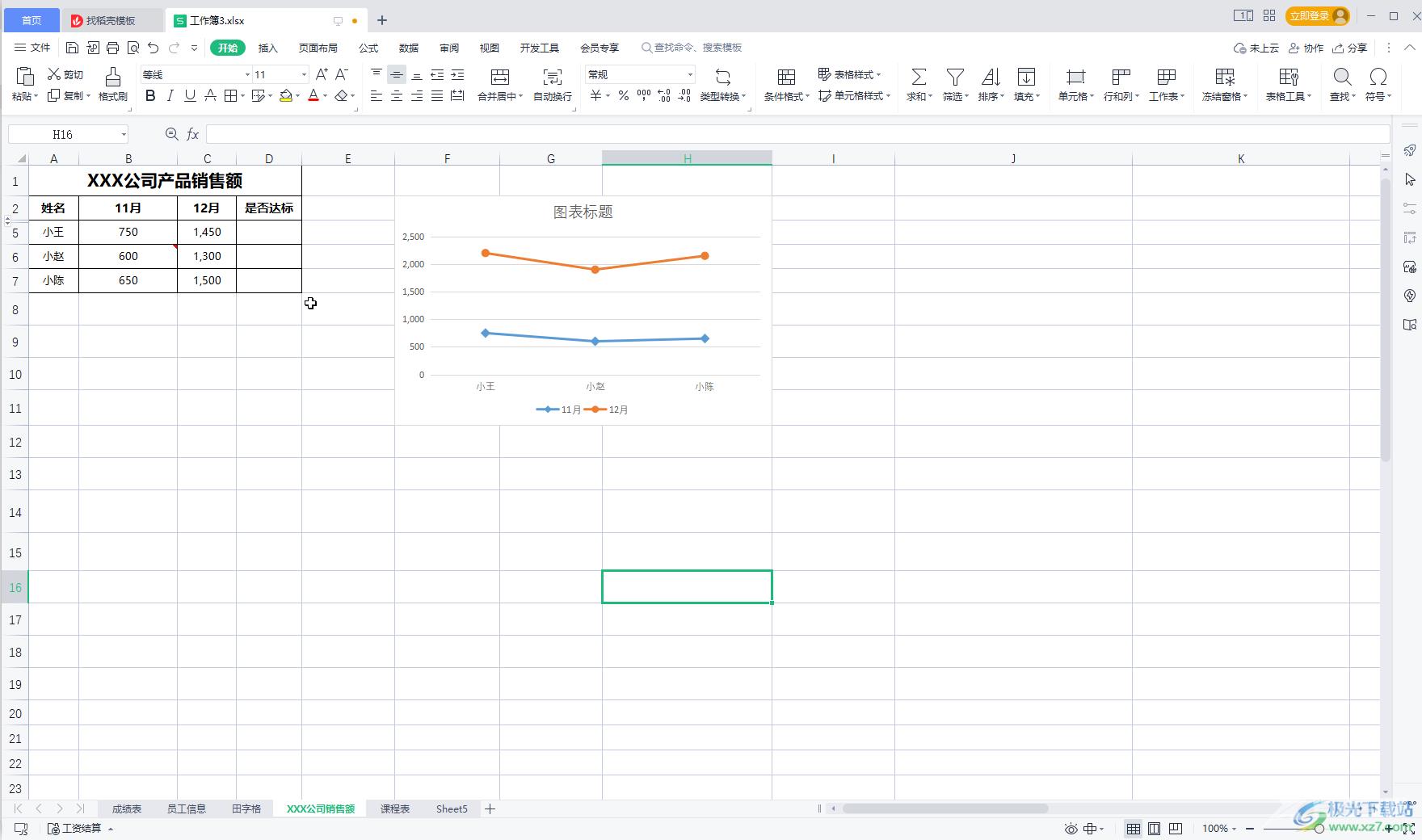Open the font name dropdown
Viewport: 1422px width, 840px height.
click(x=247, y=74)
